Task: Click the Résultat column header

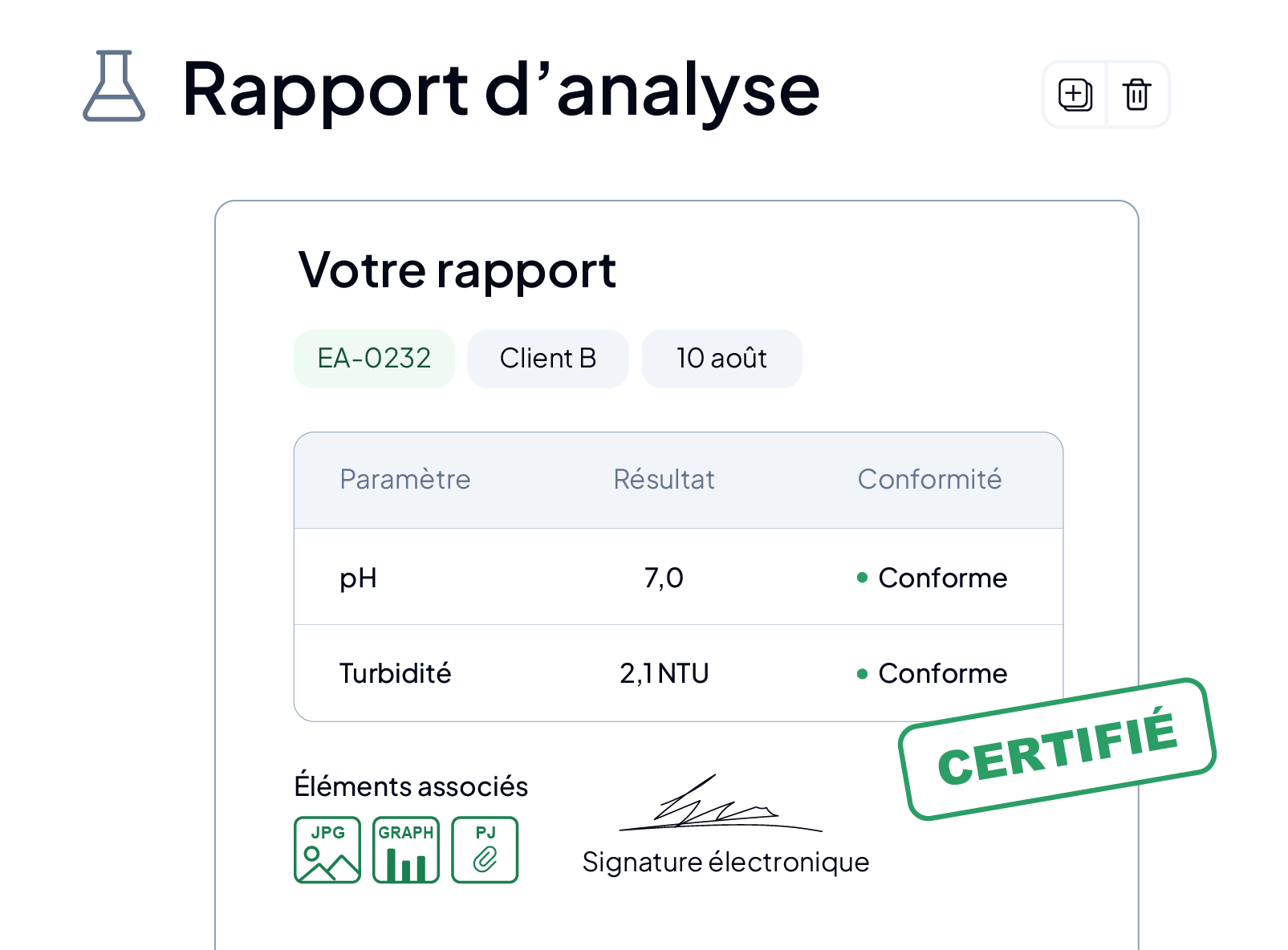Action: click(664, 480)
